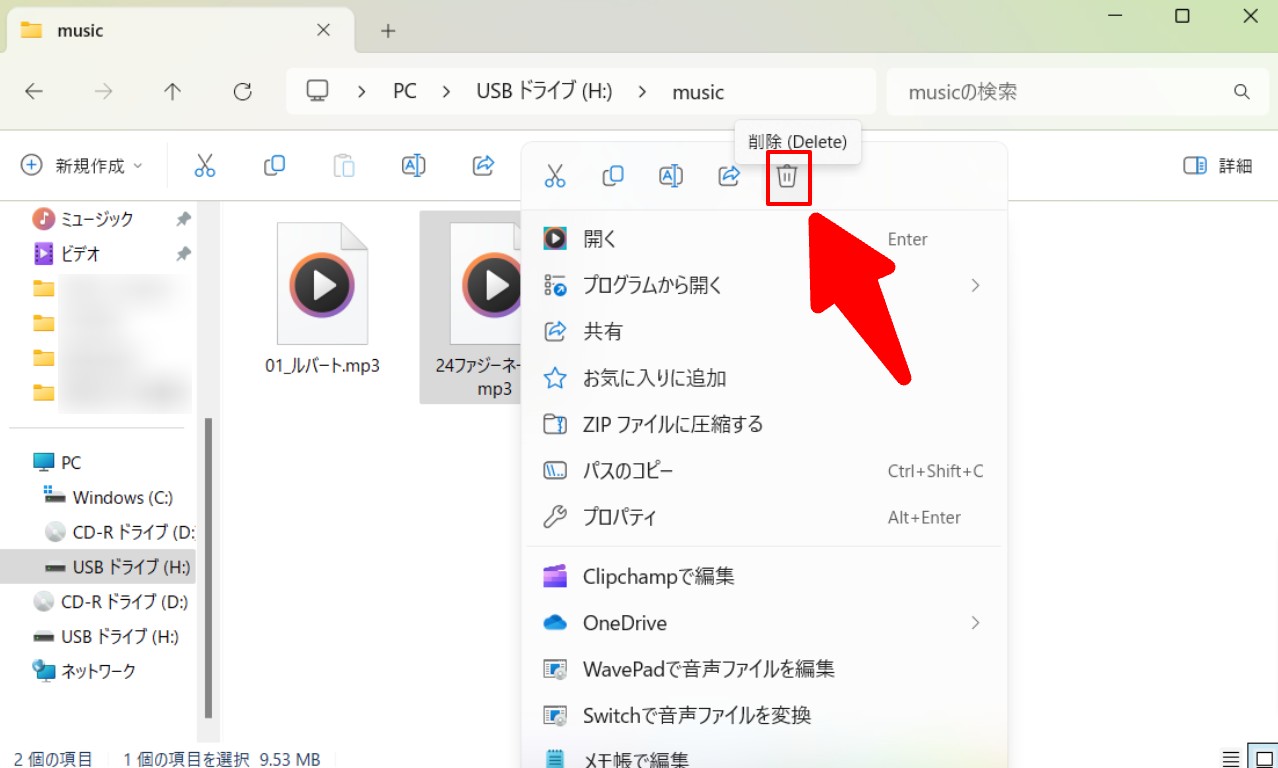This screenshot has width=1278, height=768.
Task: Select indented CD-R ドライブ under PC
Action: pyautogui.click(x=119, y=532)
